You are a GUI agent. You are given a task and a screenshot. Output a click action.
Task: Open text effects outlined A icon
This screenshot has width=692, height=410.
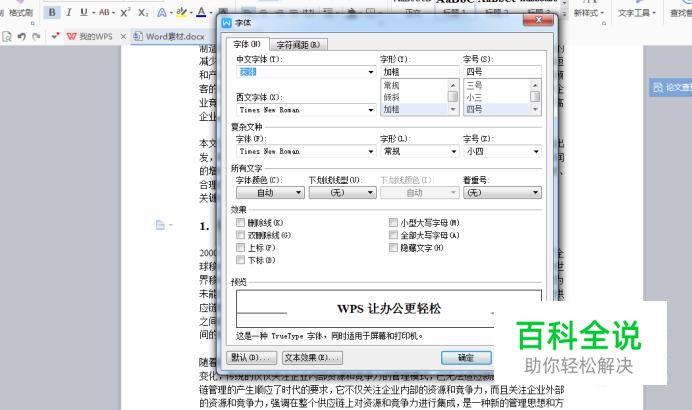[162, 13]
